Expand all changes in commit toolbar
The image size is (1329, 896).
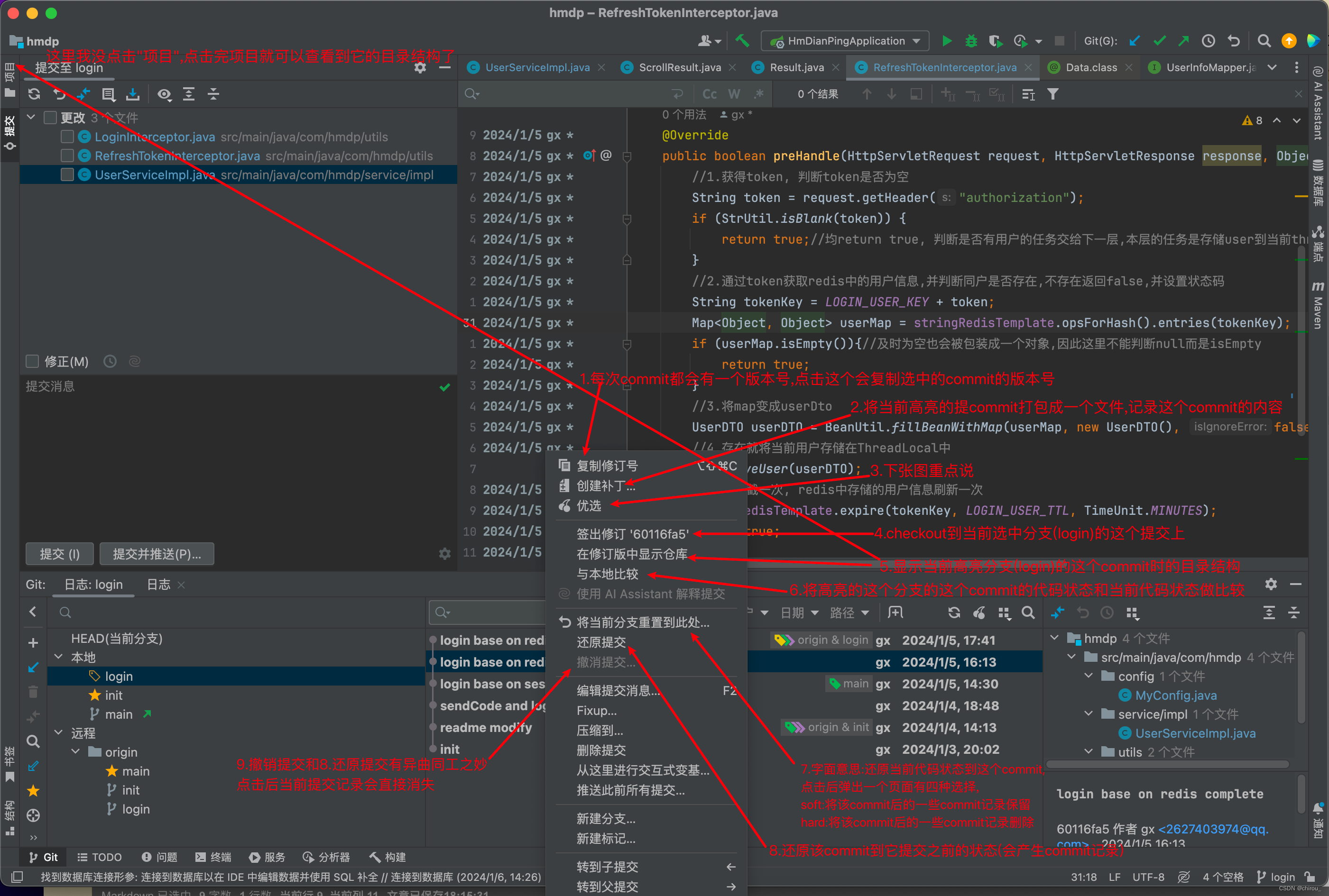tap(189, 94)
